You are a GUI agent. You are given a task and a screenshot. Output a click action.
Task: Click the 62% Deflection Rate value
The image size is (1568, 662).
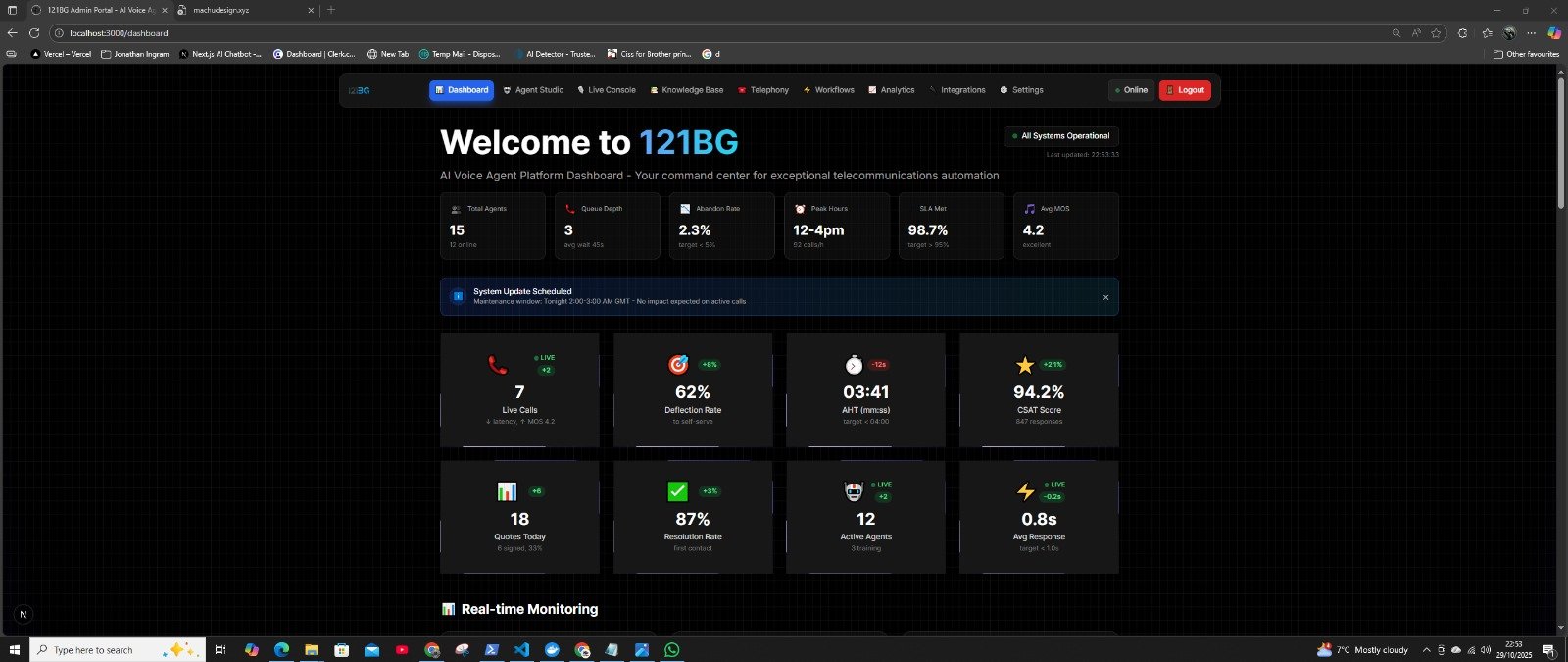click(x=693, y=392)
